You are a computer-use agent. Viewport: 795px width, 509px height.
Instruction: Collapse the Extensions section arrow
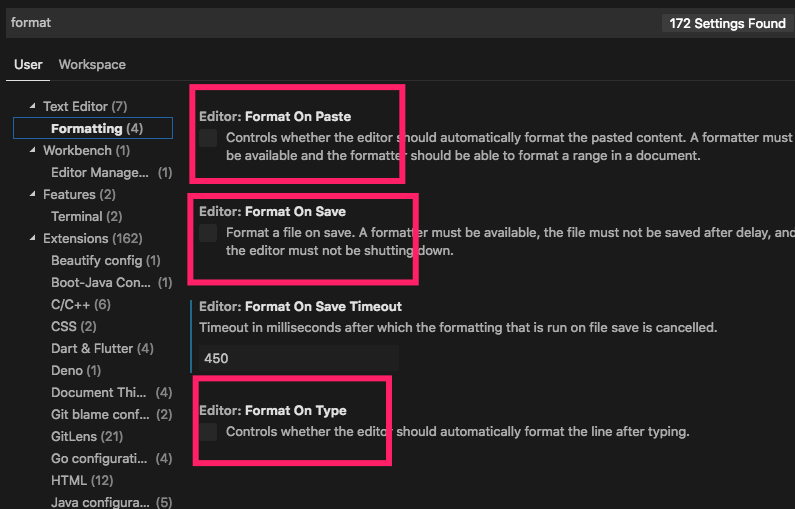point(32,238)
